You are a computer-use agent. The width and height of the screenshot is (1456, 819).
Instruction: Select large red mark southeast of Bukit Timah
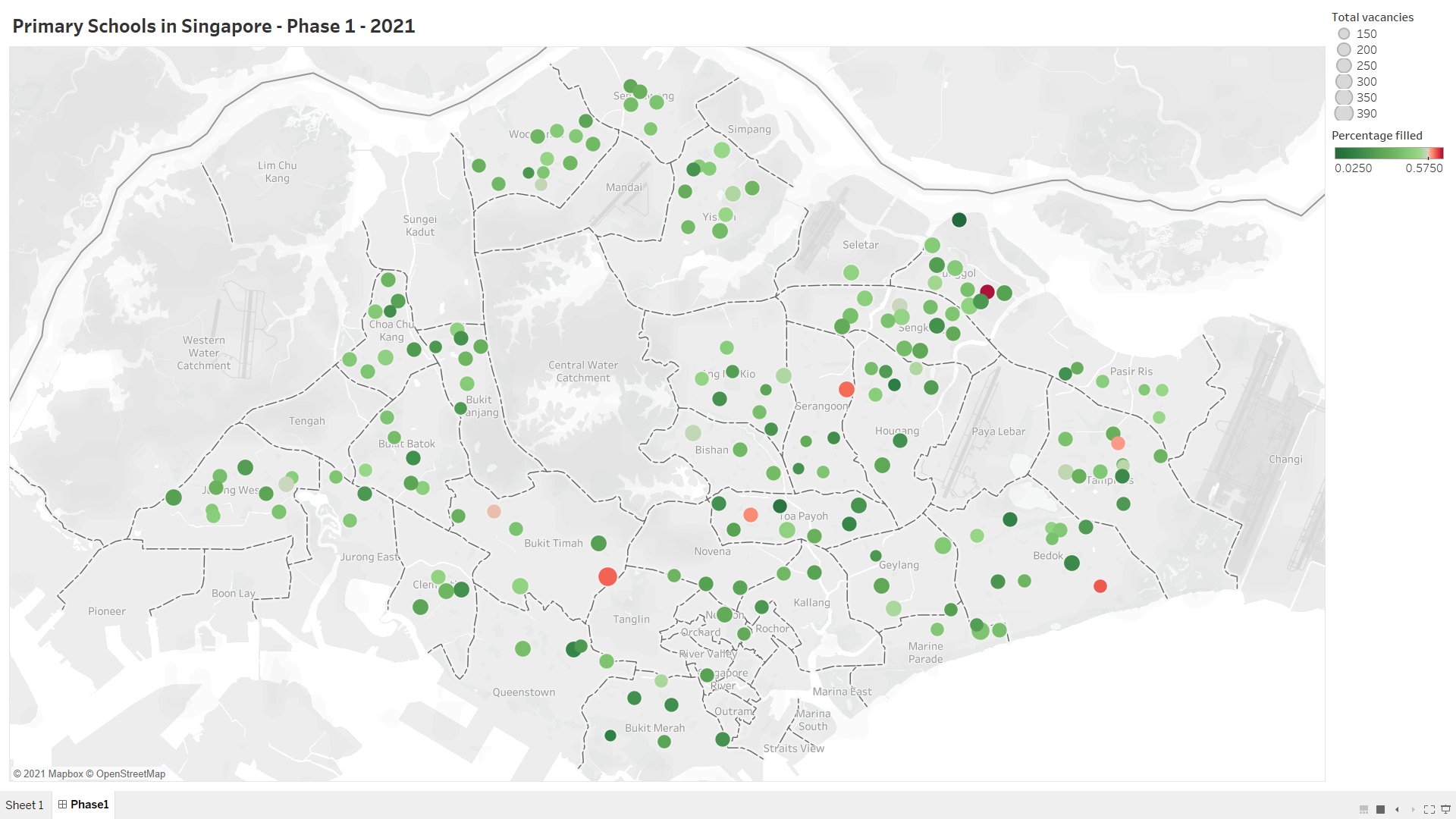click(x=607, y=576)
